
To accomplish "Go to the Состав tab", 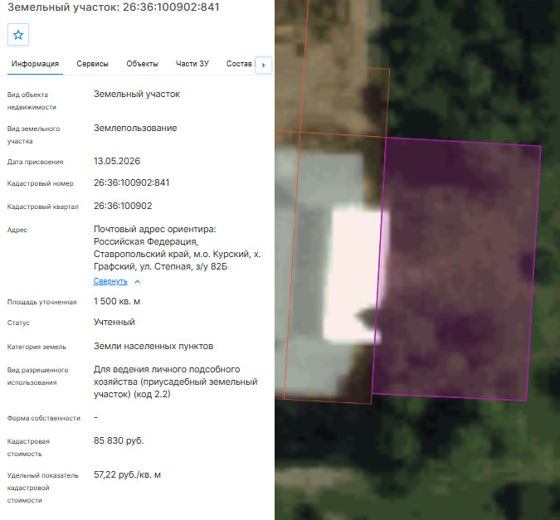I will click(x=239, y=64).
